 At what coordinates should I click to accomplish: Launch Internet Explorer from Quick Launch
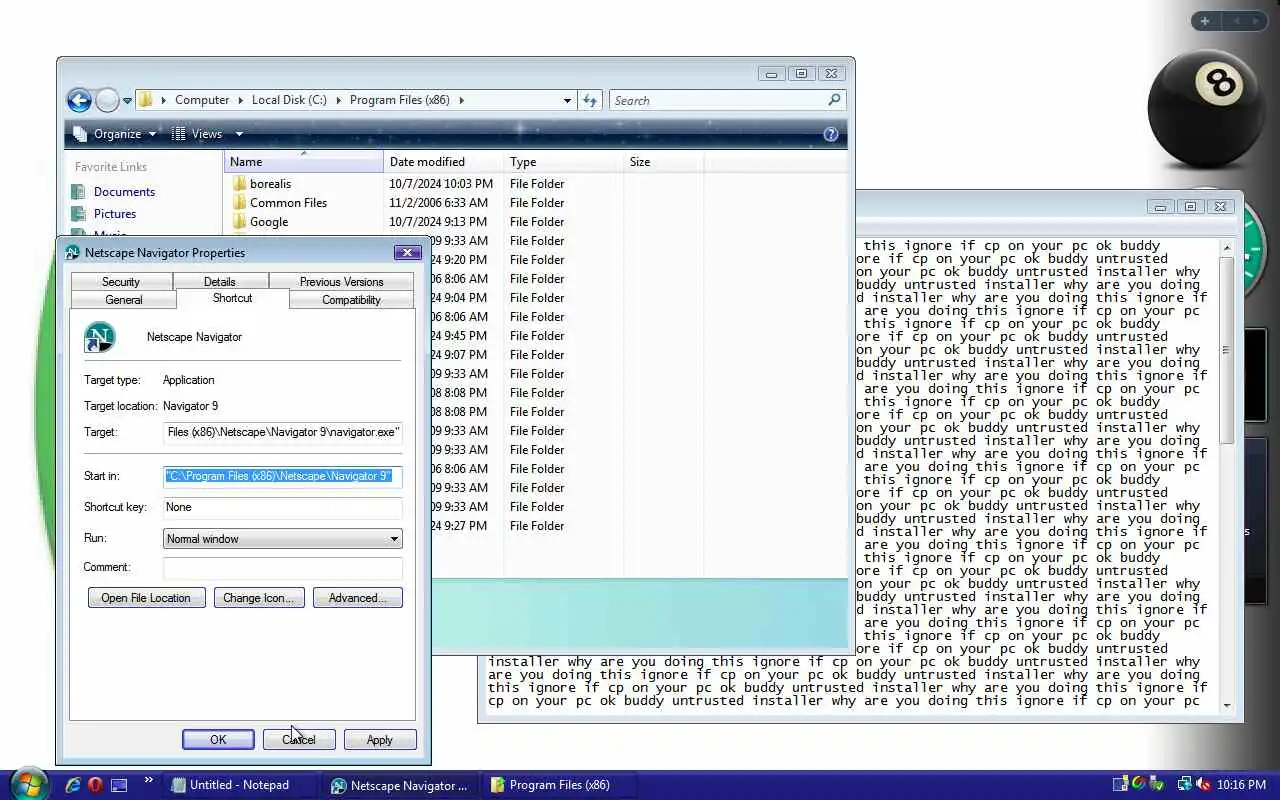point(72,785)
